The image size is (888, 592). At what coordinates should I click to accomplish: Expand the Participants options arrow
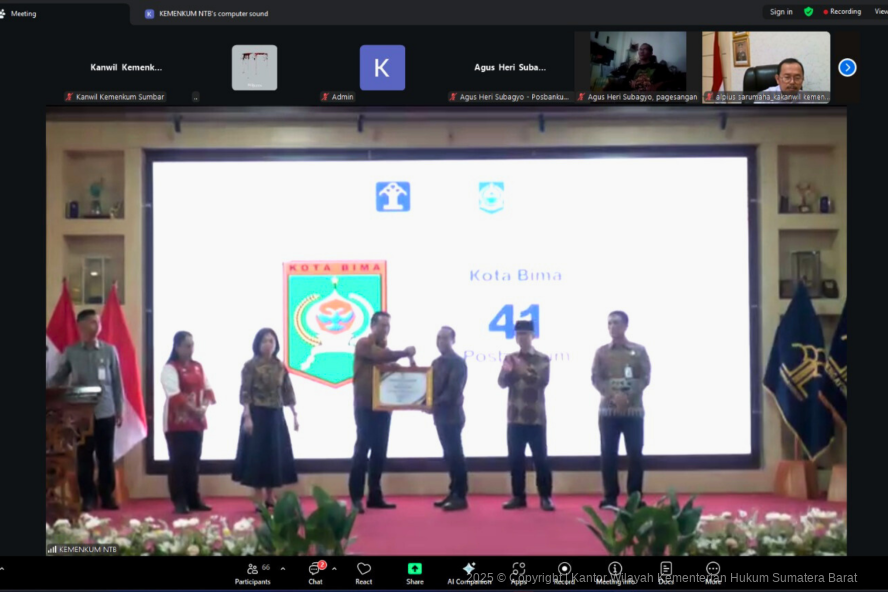[x=283, y=568]
